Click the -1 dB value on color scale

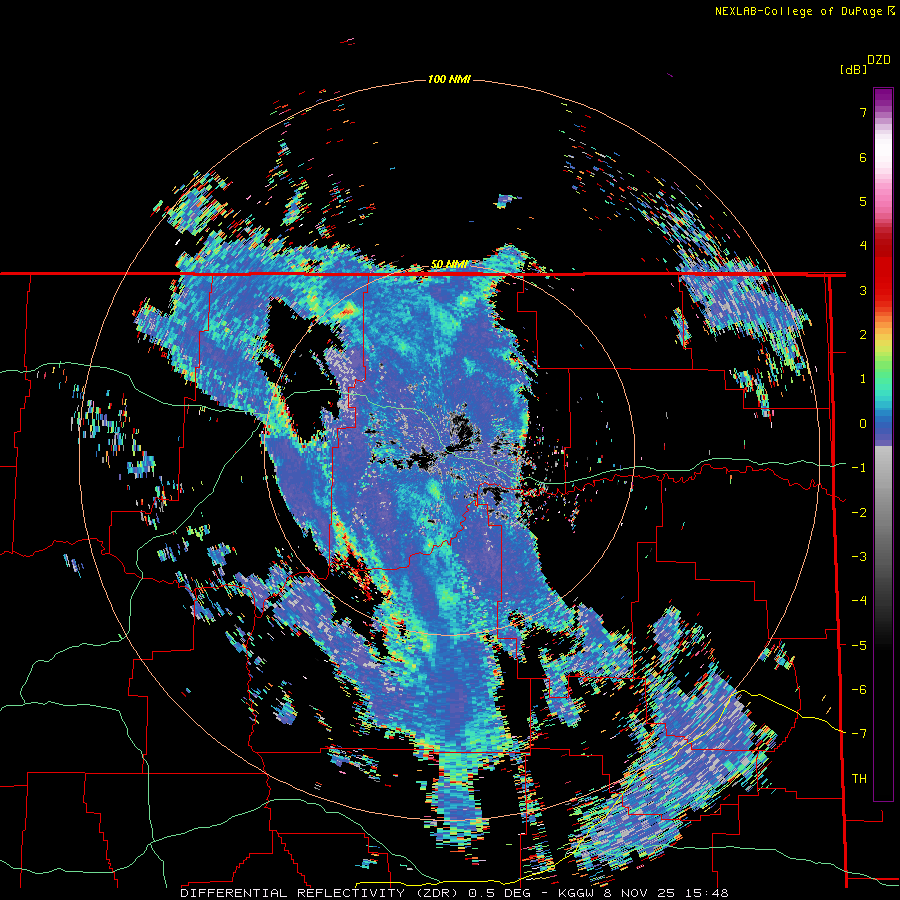click(859, 468)
